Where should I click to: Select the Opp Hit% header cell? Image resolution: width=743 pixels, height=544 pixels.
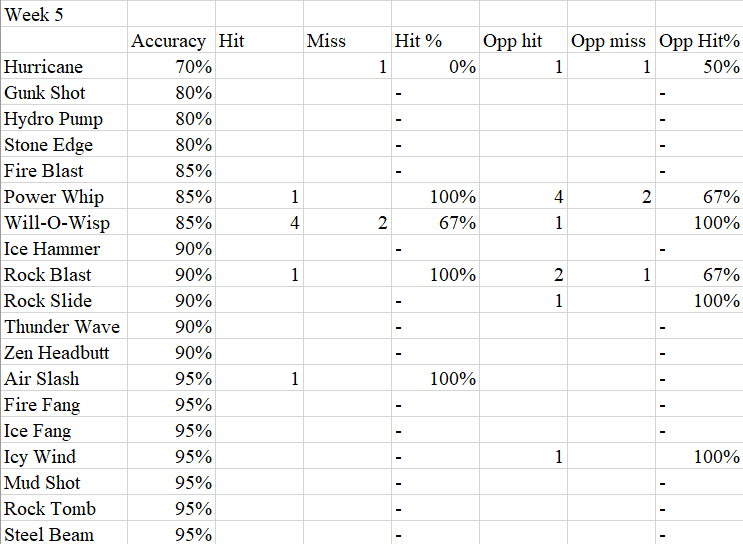[699, 41]
